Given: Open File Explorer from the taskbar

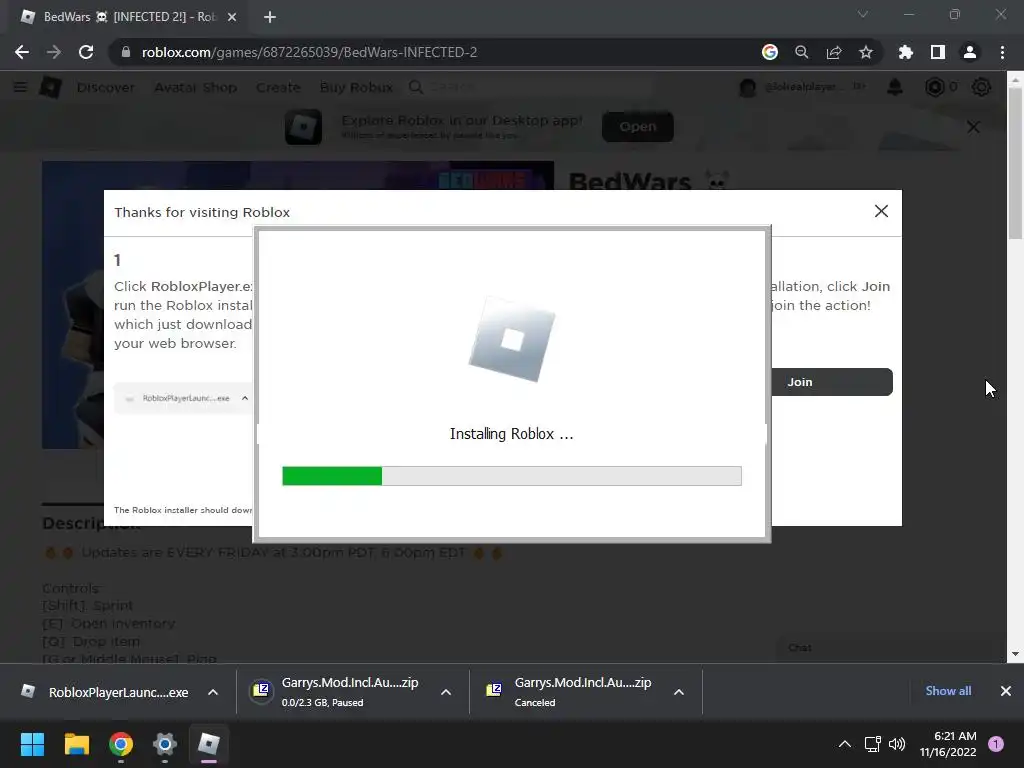Looking at the screenshot, I should pos(76,744).
